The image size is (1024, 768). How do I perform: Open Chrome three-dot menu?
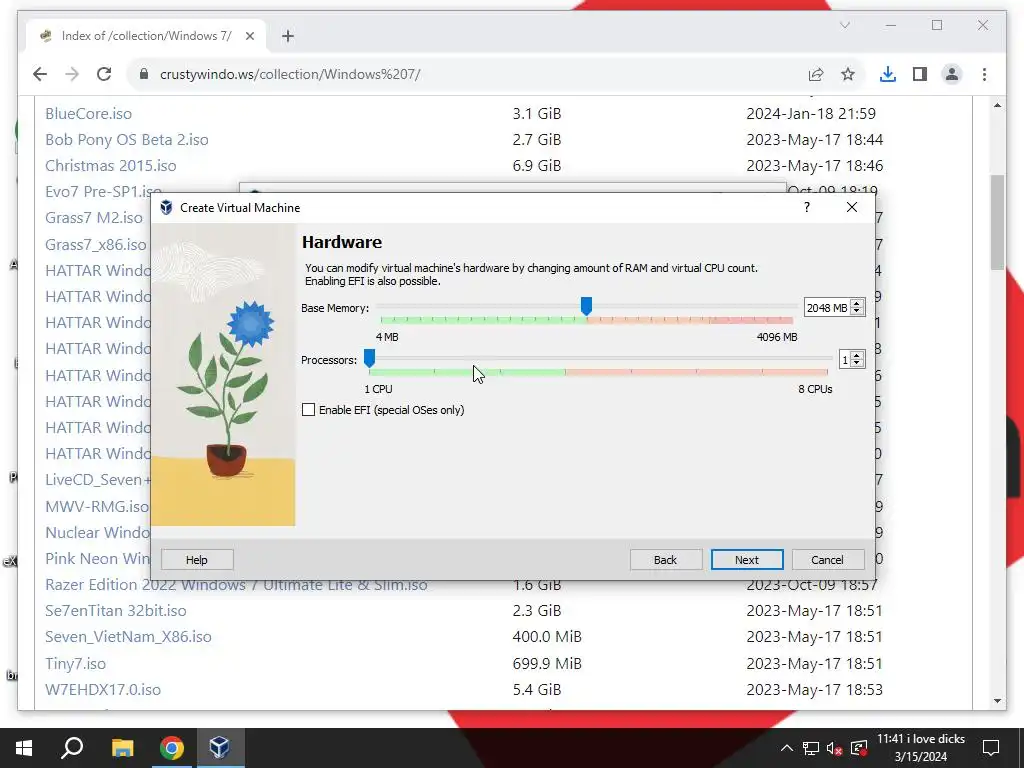[x=984, y=74]
